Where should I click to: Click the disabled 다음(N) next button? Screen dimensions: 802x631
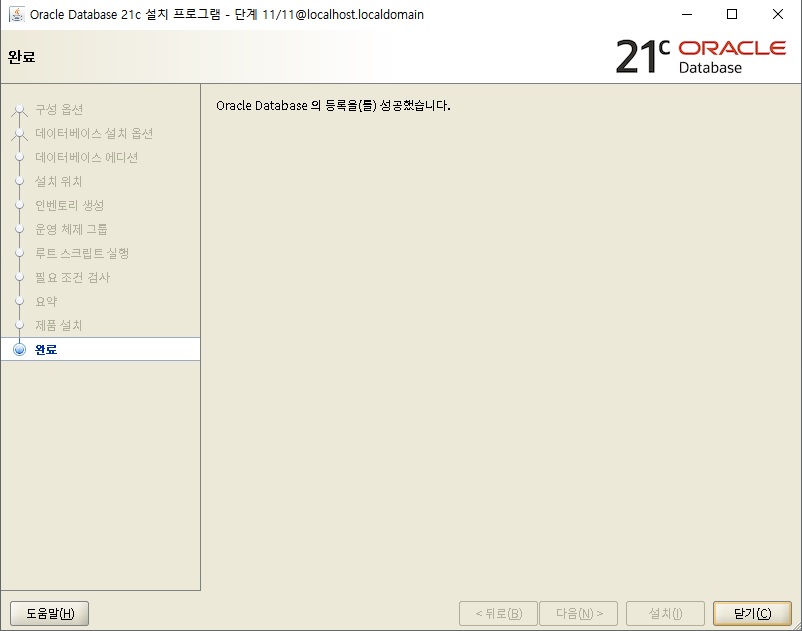(578, 613)
